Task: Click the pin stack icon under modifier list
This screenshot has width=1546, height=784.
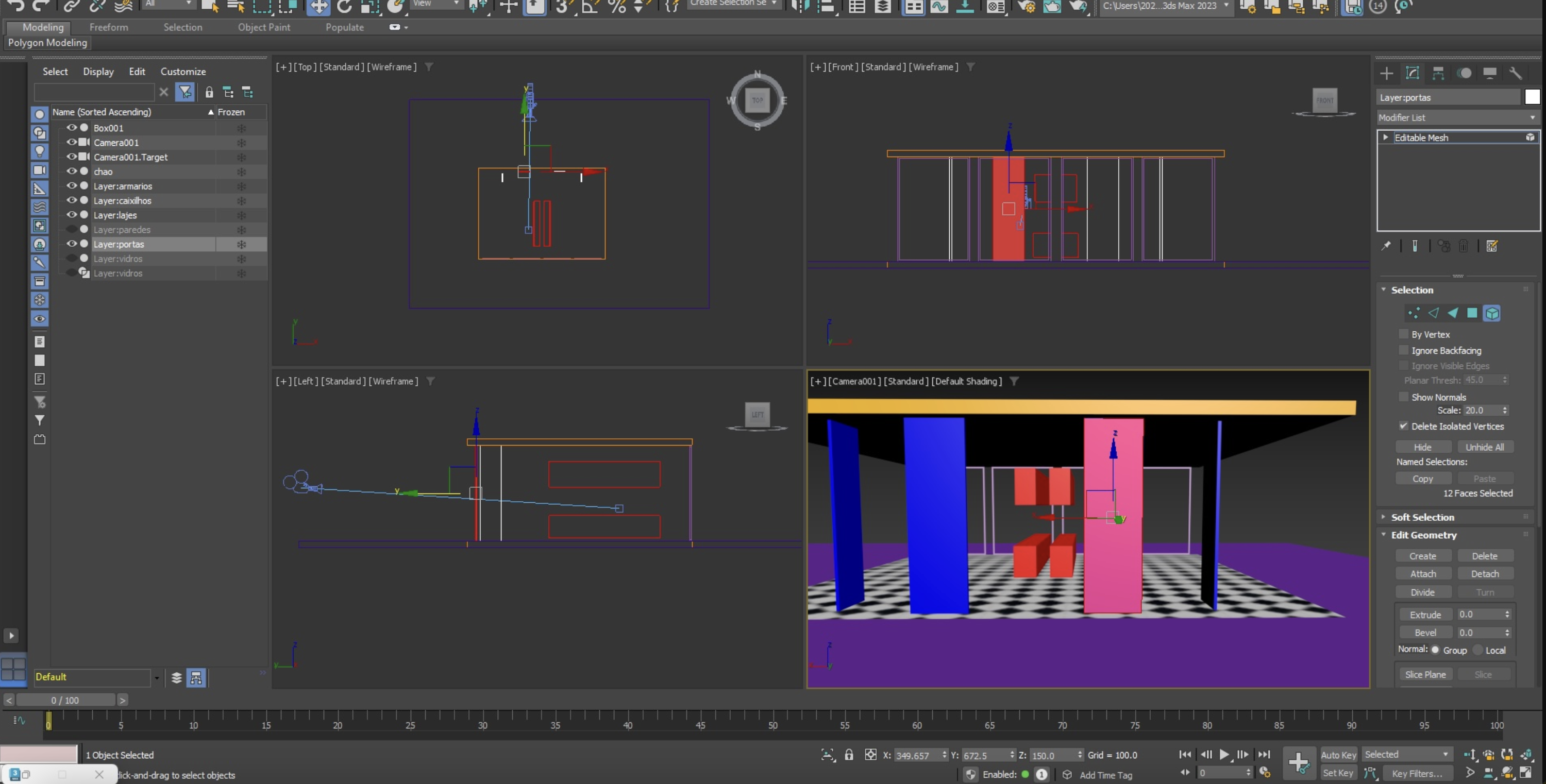Action: click(1386, 246)
